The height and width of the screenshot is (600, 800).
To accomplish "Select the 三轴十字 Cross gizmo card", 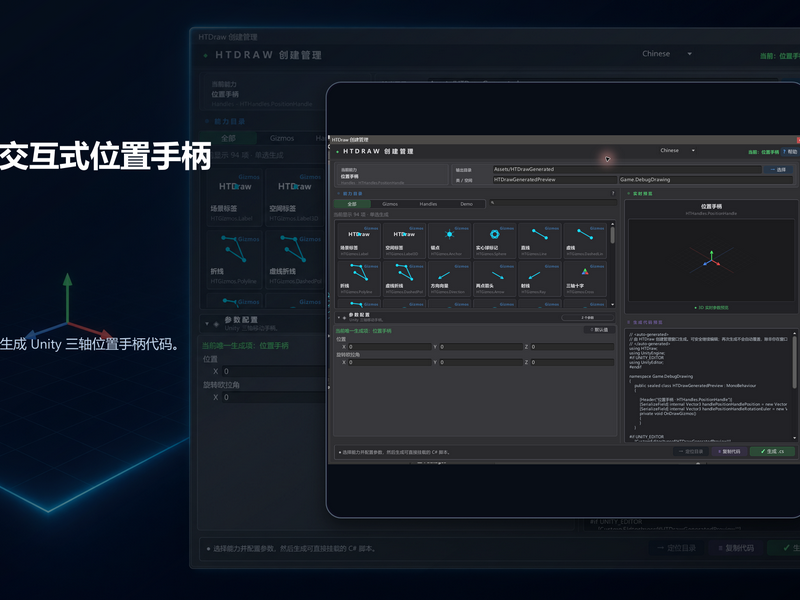I will click(x=585, y=279).
